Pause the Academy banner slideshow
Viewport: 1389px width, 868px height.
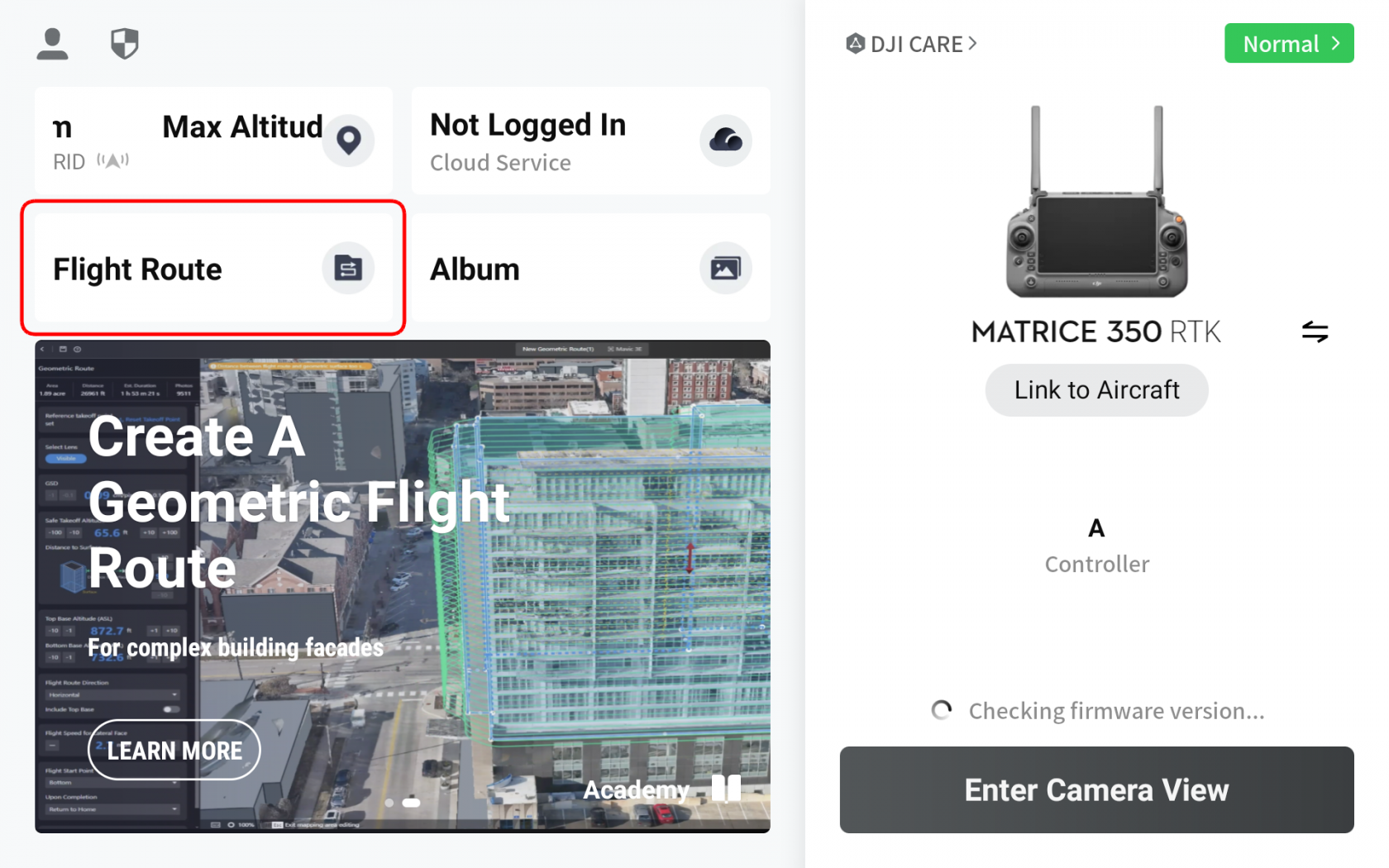(x=726, y=788)
